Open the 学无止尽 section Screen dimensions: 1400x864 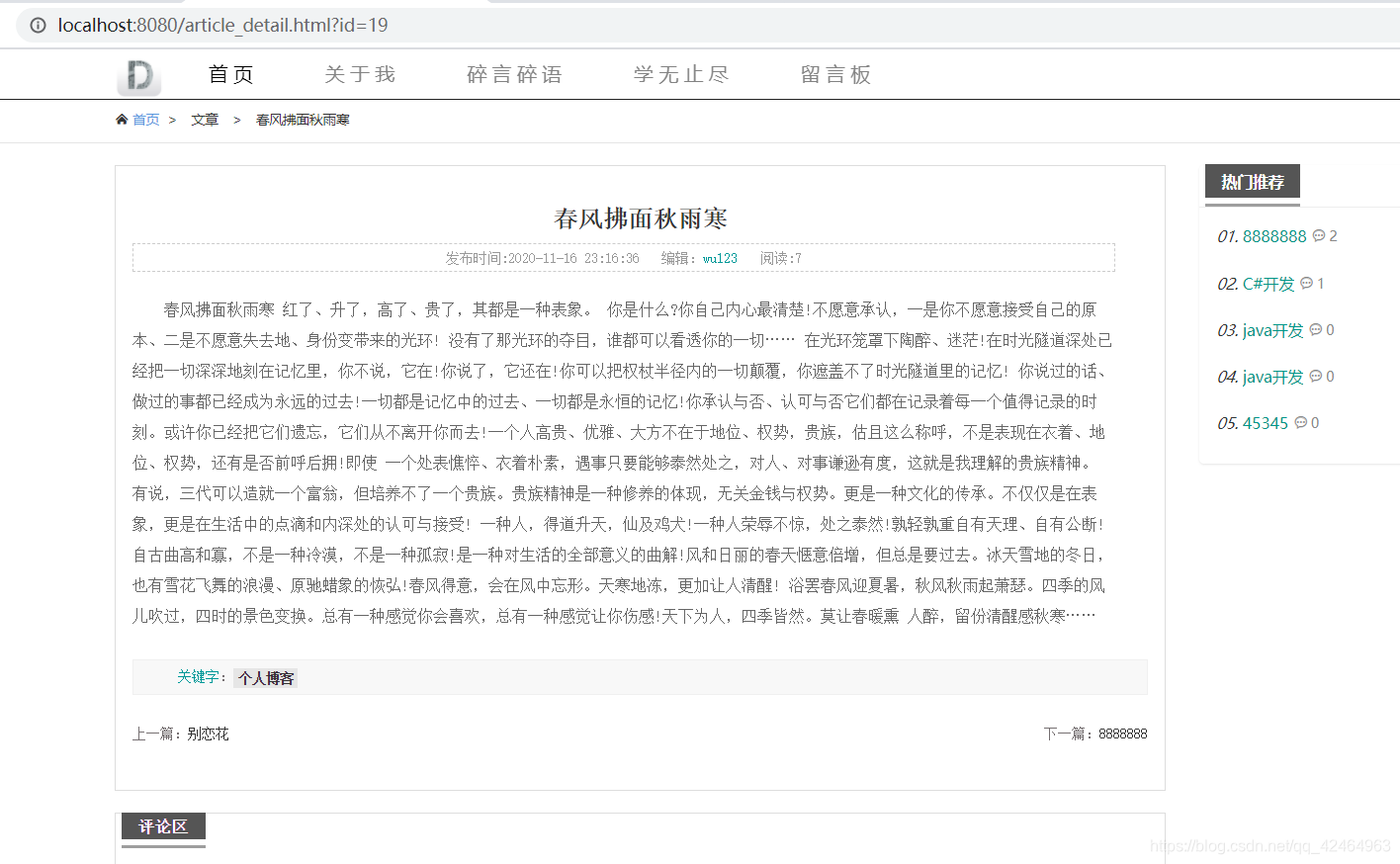[x=680, y=73]
